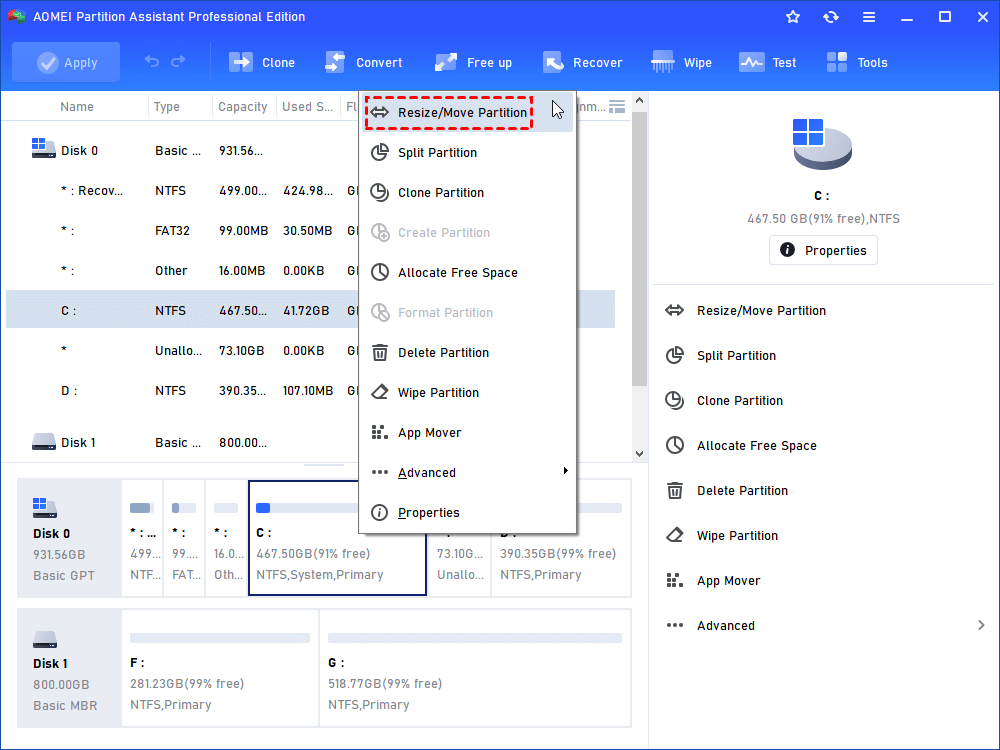Click the Apply button
1000x750 pixels.
click(x=66, y=62)
